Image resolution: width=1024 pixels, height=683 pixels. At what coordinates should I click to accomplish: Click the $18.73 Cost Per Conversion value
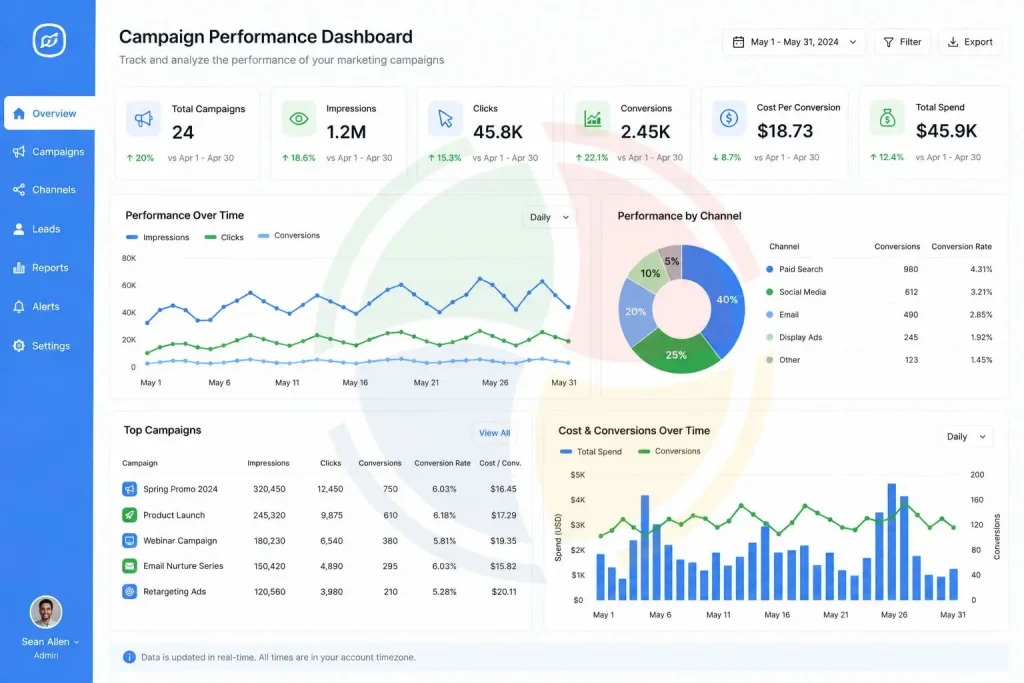[785, 131]
